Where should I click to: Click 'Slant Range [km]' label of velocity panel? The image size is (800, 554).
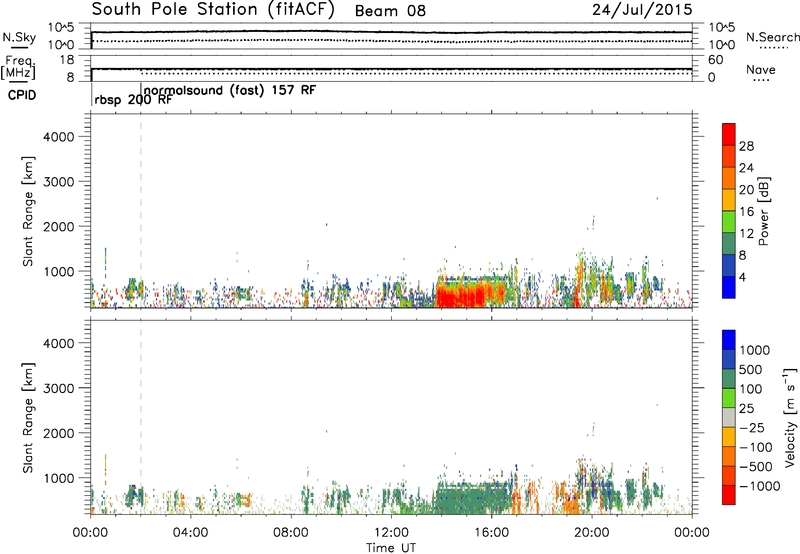(28, 418)
